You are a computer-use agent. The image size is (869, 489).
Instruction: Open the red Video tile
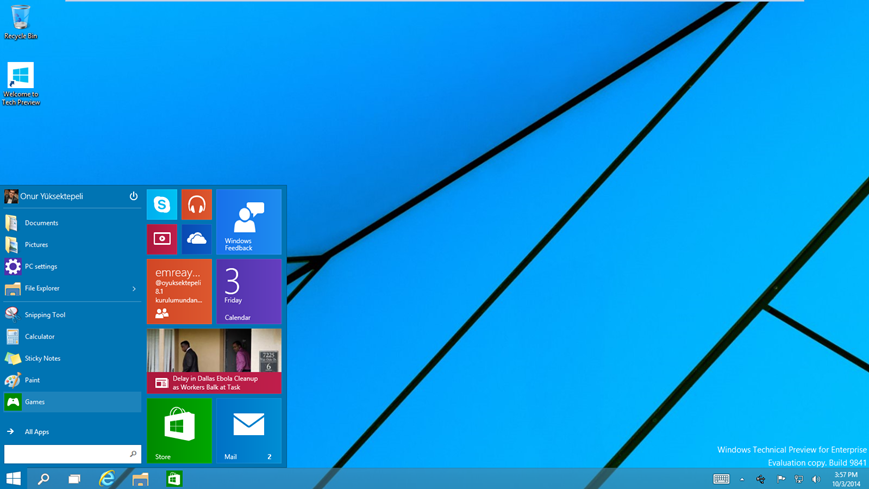tap(162, 239)
